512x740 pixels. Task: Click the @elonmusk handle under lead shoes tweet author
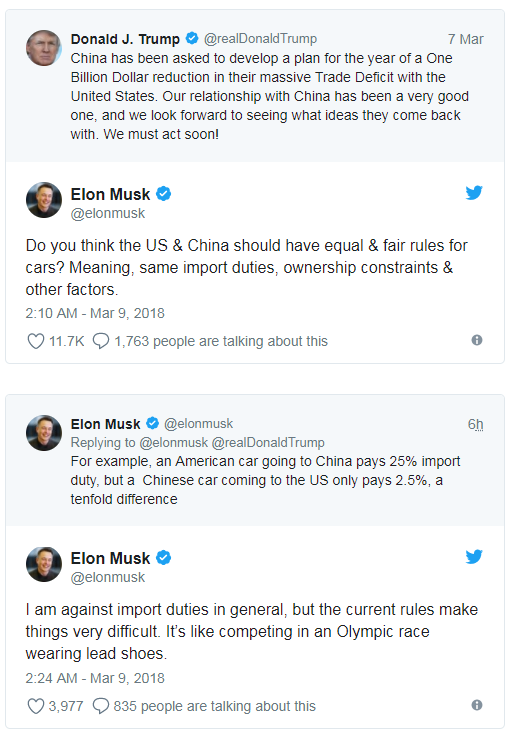click(108, 578)
